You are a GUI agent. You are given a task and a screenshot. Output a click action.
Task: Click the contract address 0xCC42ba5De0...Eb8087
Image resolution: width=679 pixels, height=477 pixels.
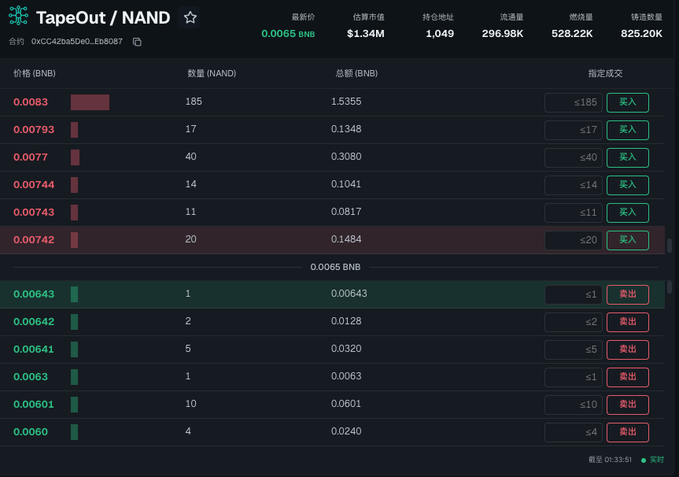click(77, 42)
